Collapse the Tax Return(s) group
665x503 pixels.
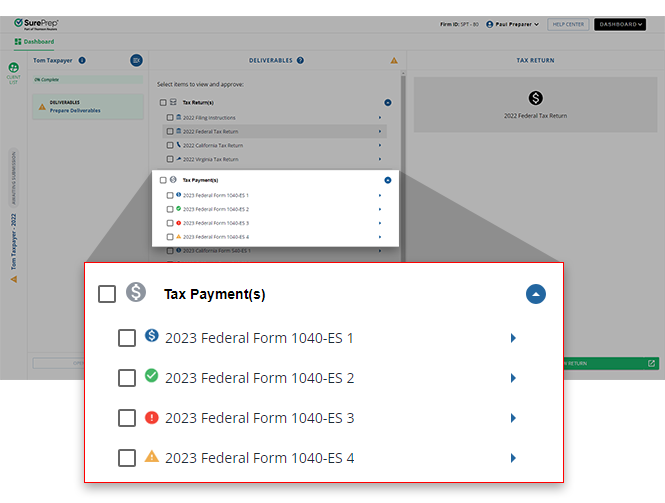coord(388,103)
